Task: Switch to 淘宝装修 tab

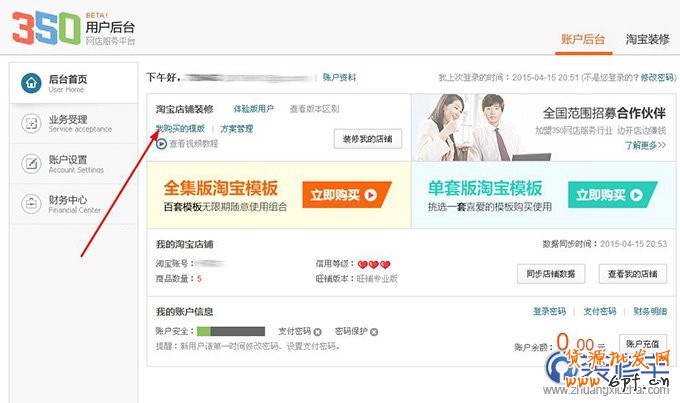Action: 647,39
